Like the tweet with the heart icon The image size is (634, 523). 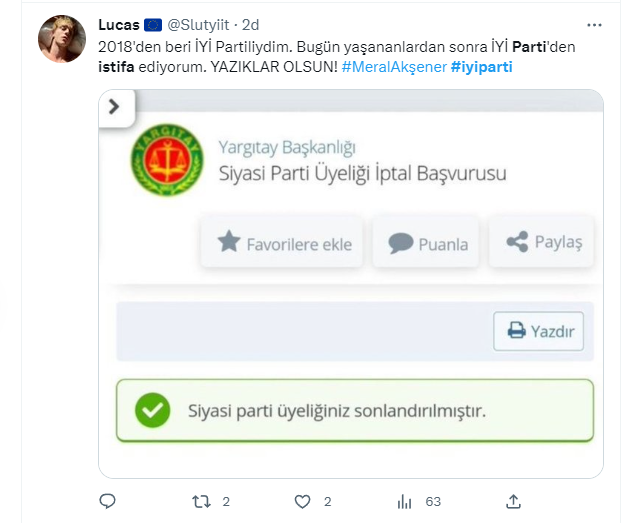[x=303, y=500]
